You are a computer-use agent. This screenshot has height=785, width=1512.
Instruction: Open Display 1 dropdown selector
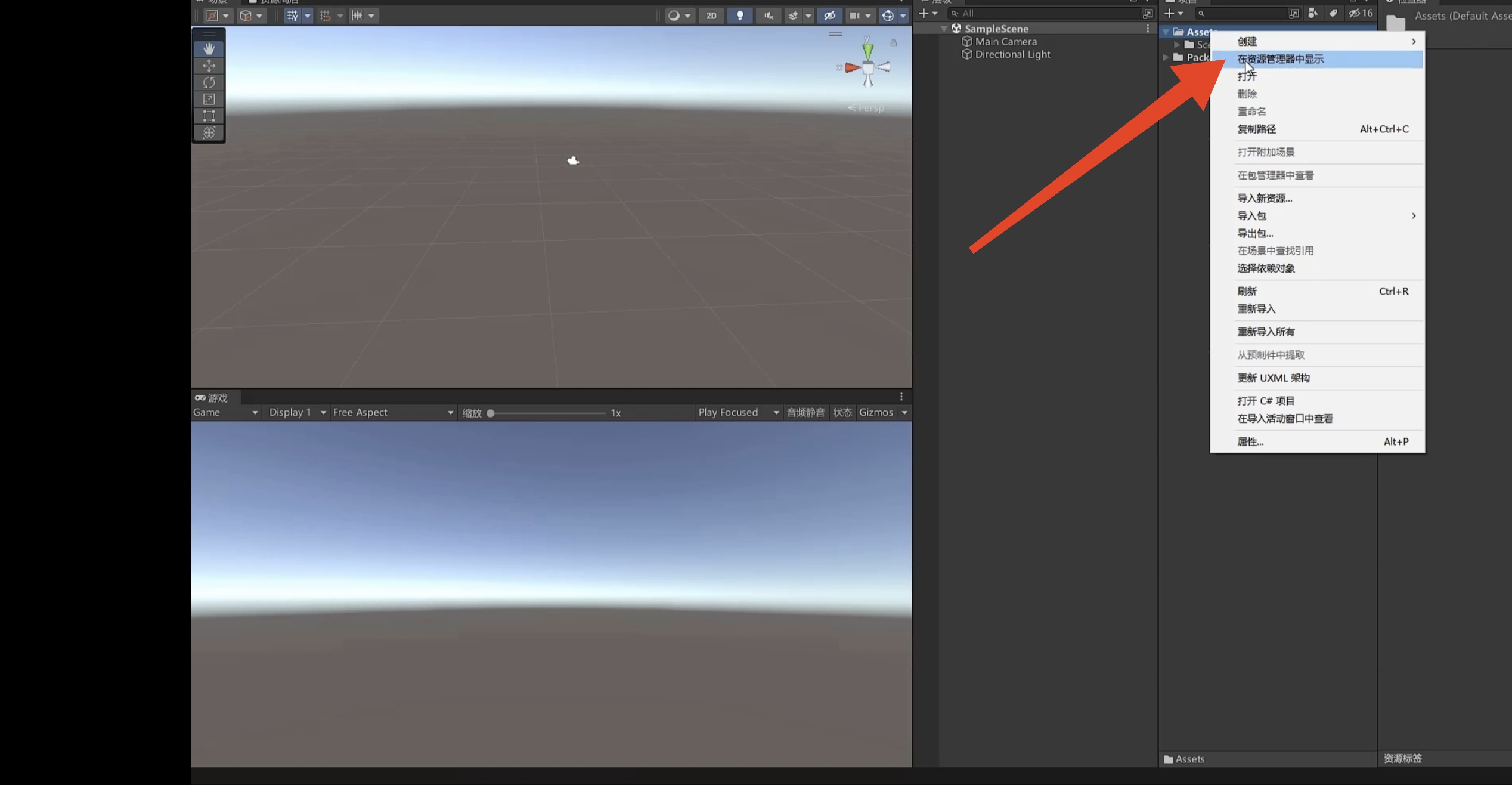pyautogui.click(x=296, y=411)
